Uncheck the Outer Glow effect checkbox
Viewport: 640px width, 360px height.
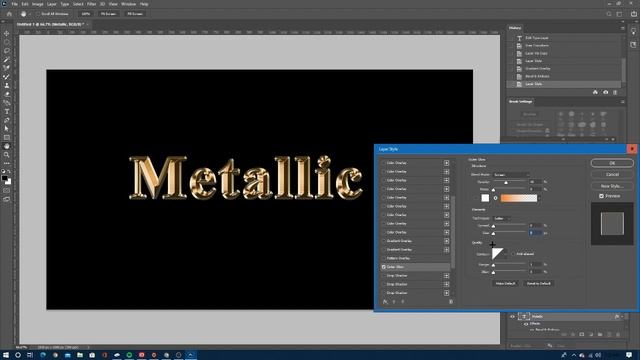[x=384, y=267]
